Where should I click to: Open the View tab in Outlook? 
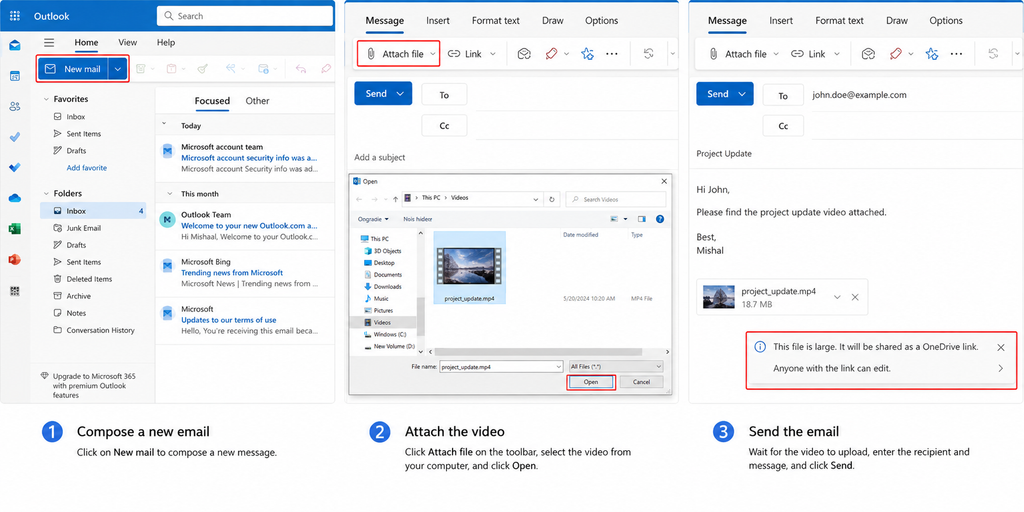127,42
